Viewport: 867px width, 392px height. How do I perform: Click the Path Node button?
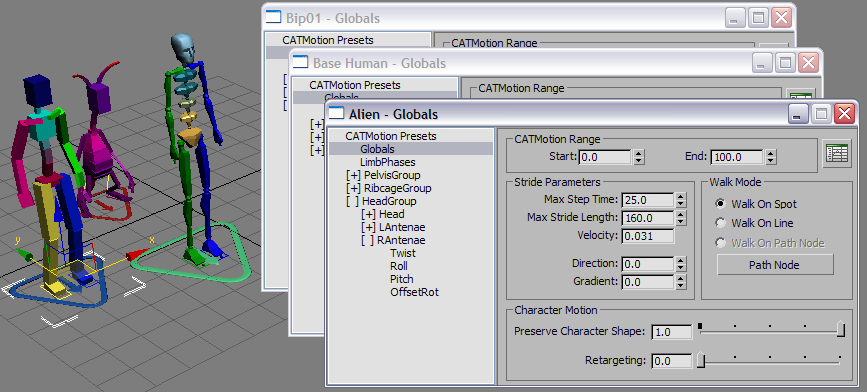point(775,265)
